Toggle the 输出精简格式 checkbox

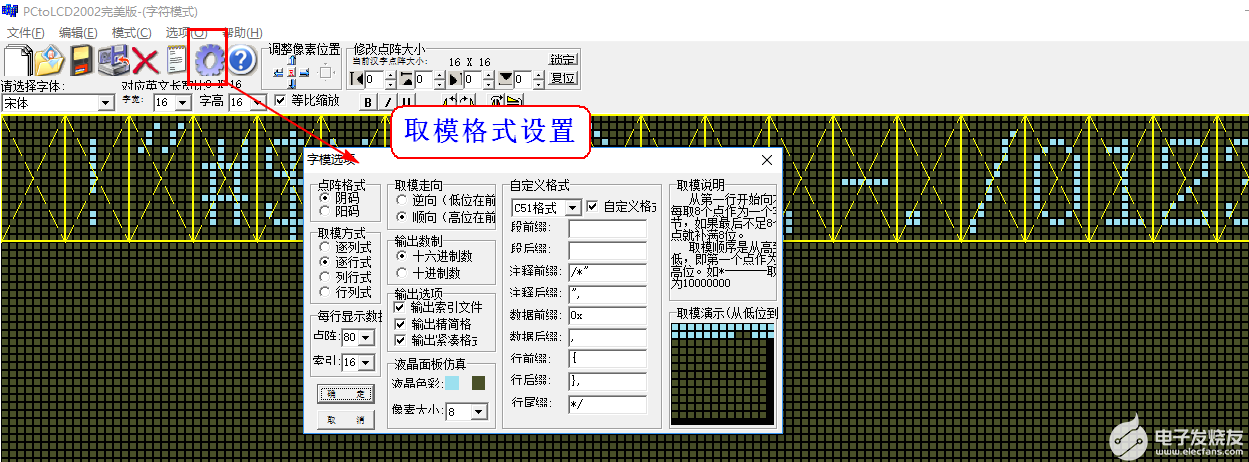click(401, 324)
